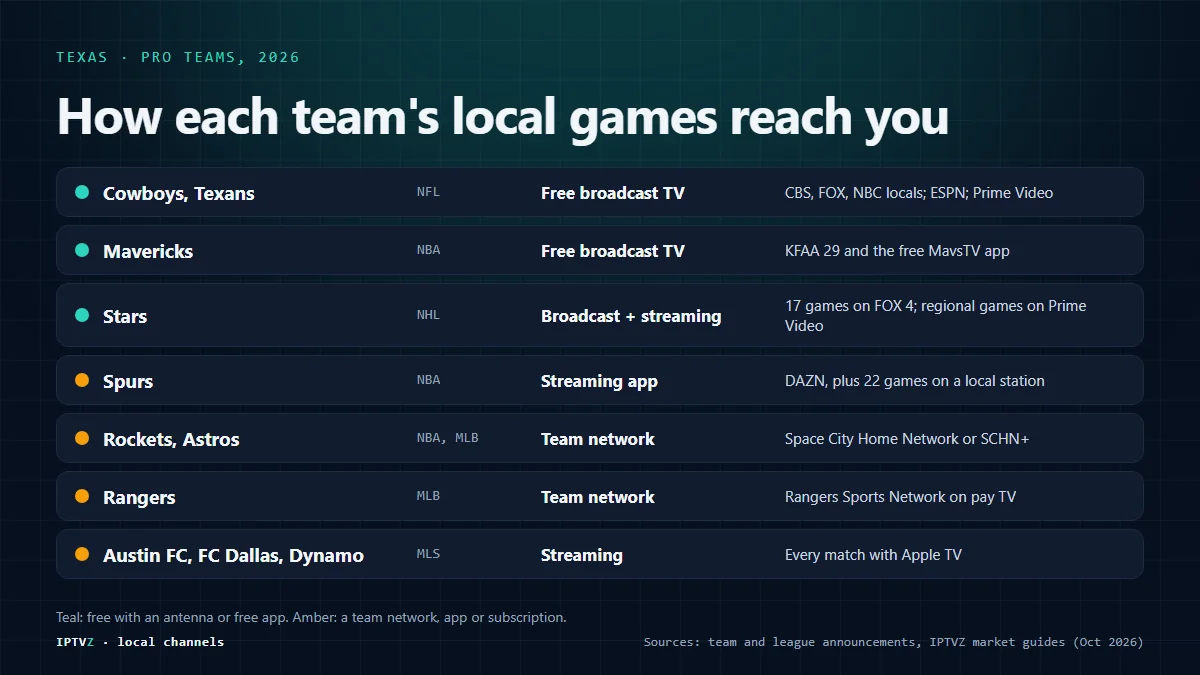
Task: Click the "Broadcast + streaming" text
Action: [x=631, y=316]
